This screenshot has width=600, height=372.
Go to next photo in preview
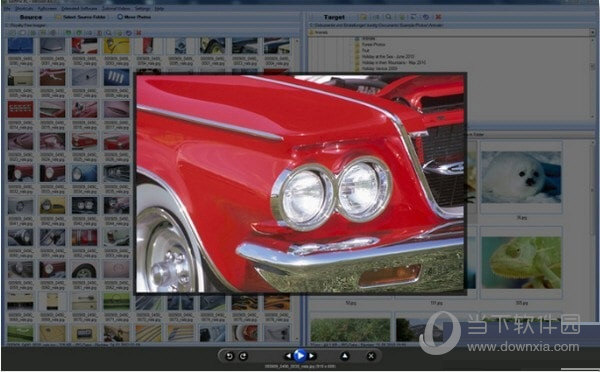[312, 356]
